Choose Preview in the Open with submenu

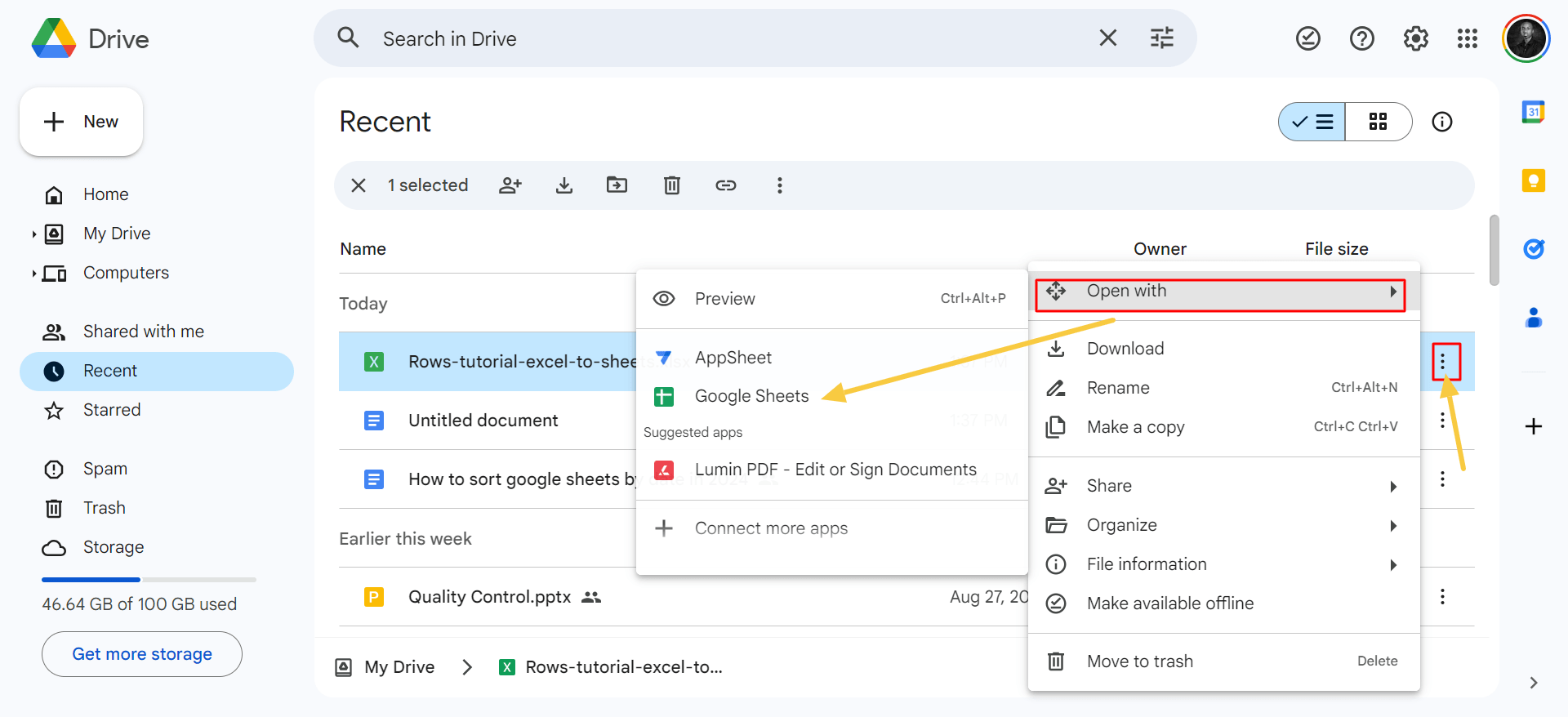(x=831, y=299)
